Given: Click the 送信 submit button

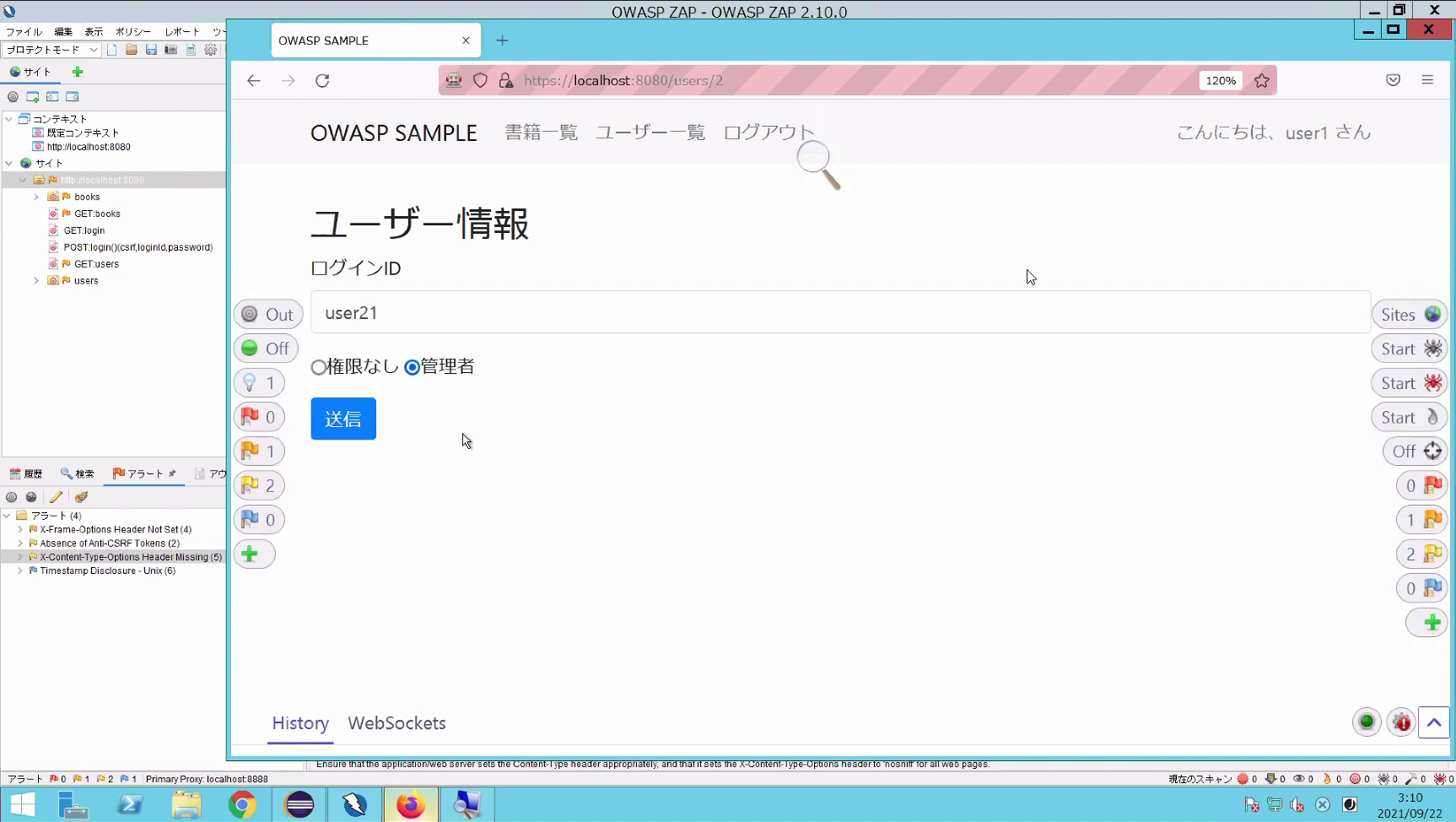Looking at the screenshot, I should pos(343,419).
